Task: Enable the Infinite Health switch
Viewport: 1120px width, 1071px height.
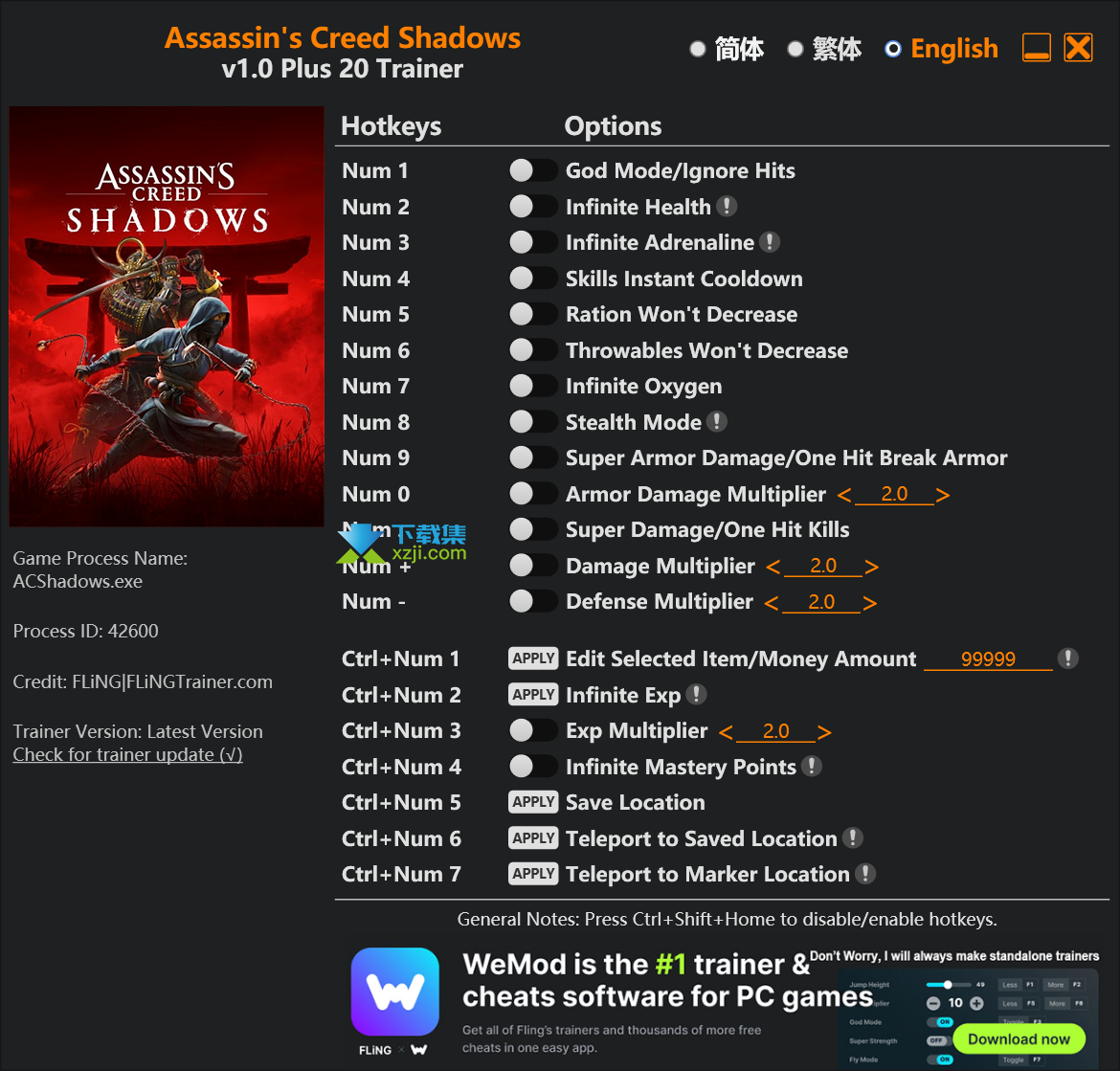Action: pos(533,207)
